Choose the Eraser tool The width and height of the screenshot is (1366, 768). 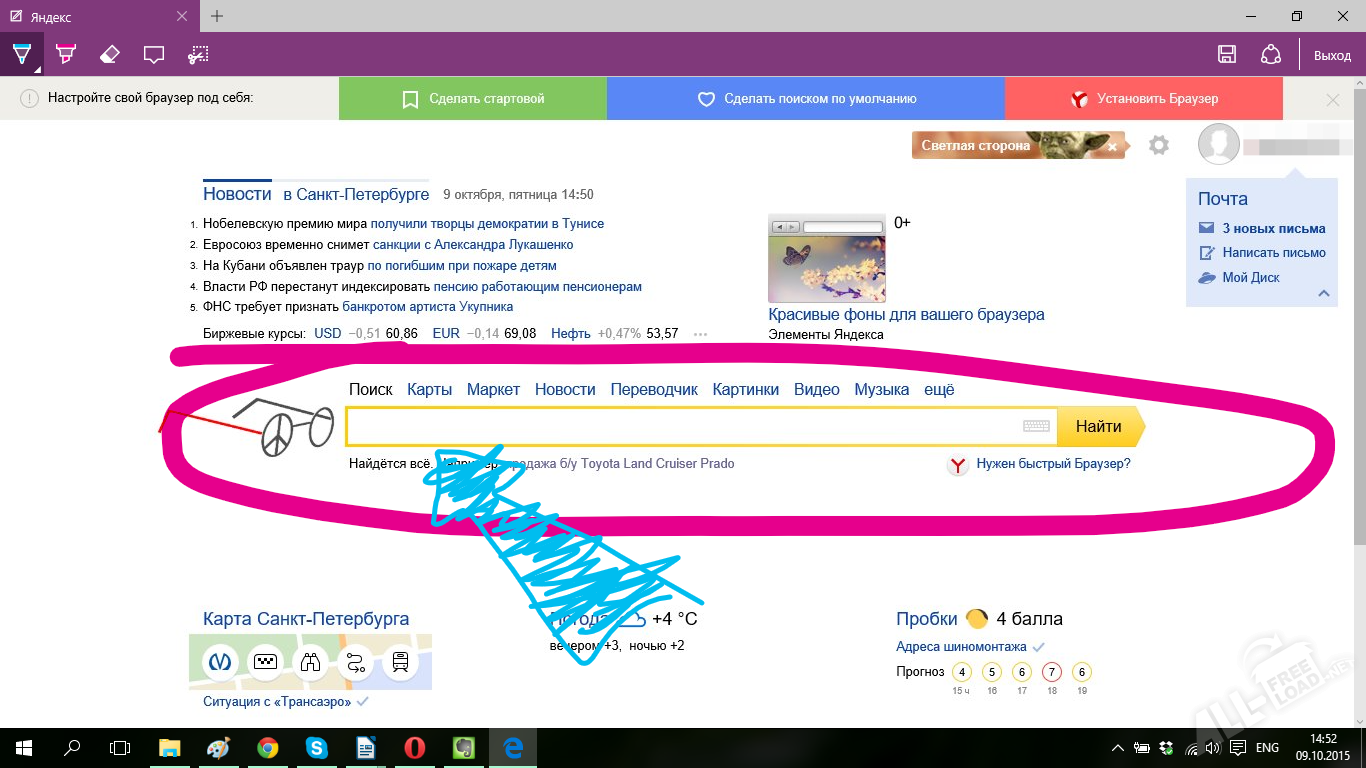[x=110, y=54]
